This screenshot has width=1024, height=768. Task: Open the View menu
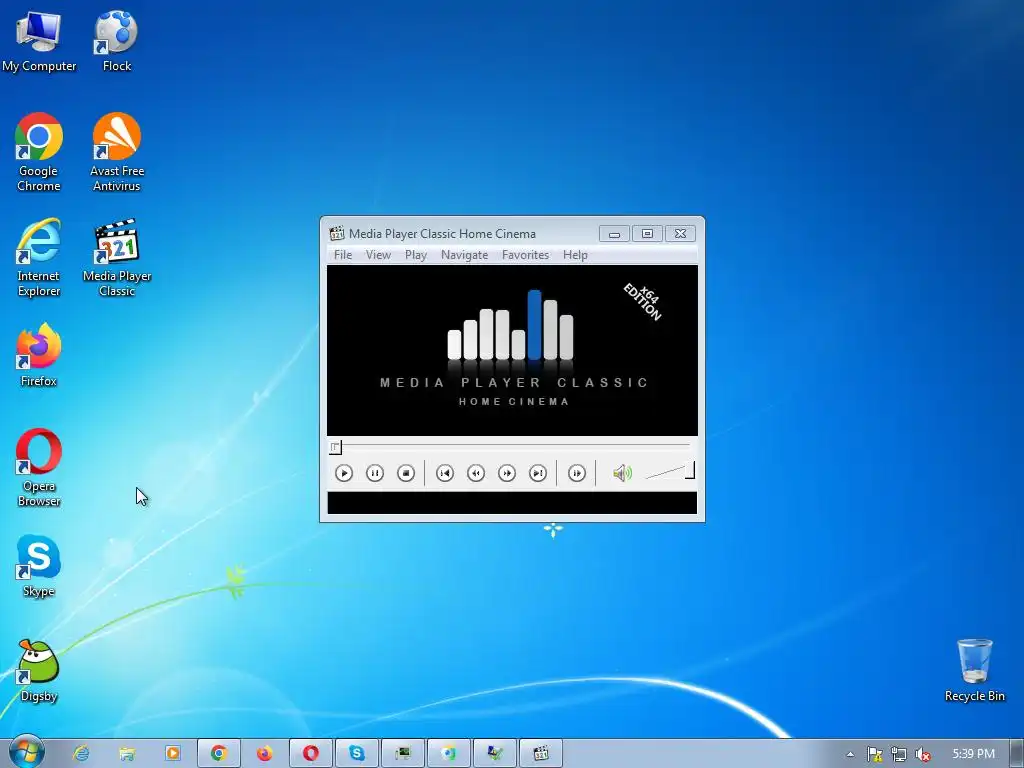tap(378, 255)
